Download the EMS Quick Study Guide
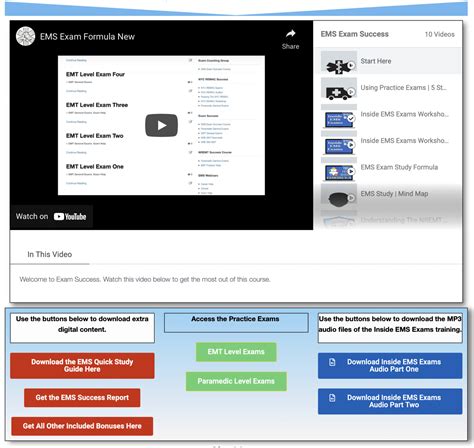This screenshot has height=448, width=474. (82, 366)
